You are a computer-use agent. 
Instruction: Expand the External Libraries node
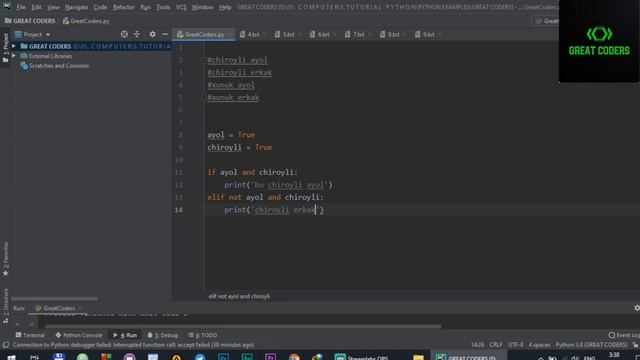click(13, 56)
